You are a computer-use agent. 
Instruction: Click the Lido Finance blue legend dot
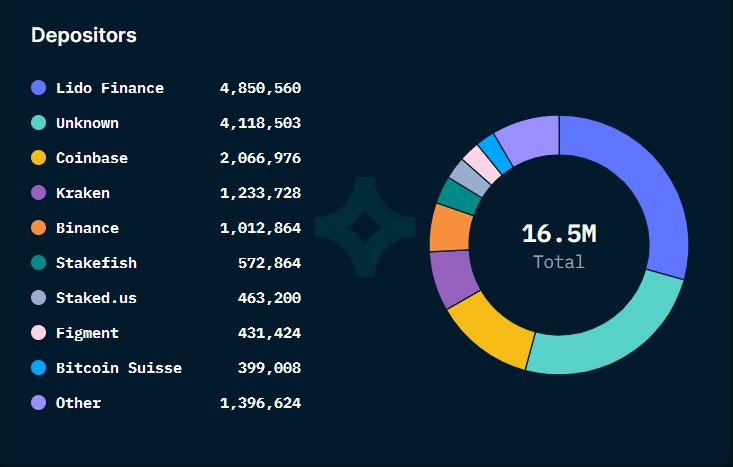[x=38, y=87]
